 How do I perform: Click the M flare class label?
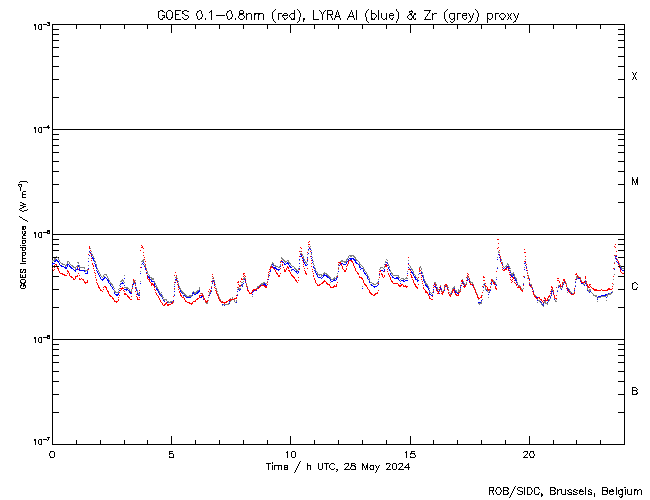tap(635, 182)
